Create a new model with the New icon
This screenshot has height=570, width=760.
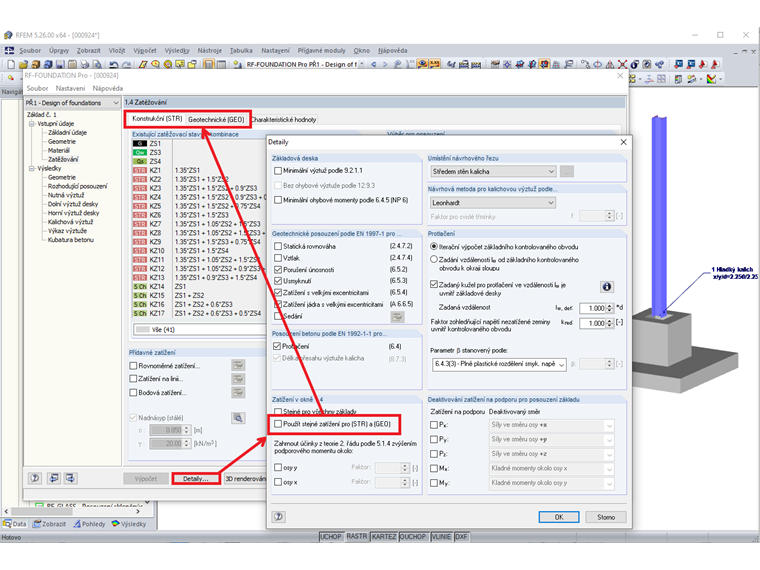(11, 64)
